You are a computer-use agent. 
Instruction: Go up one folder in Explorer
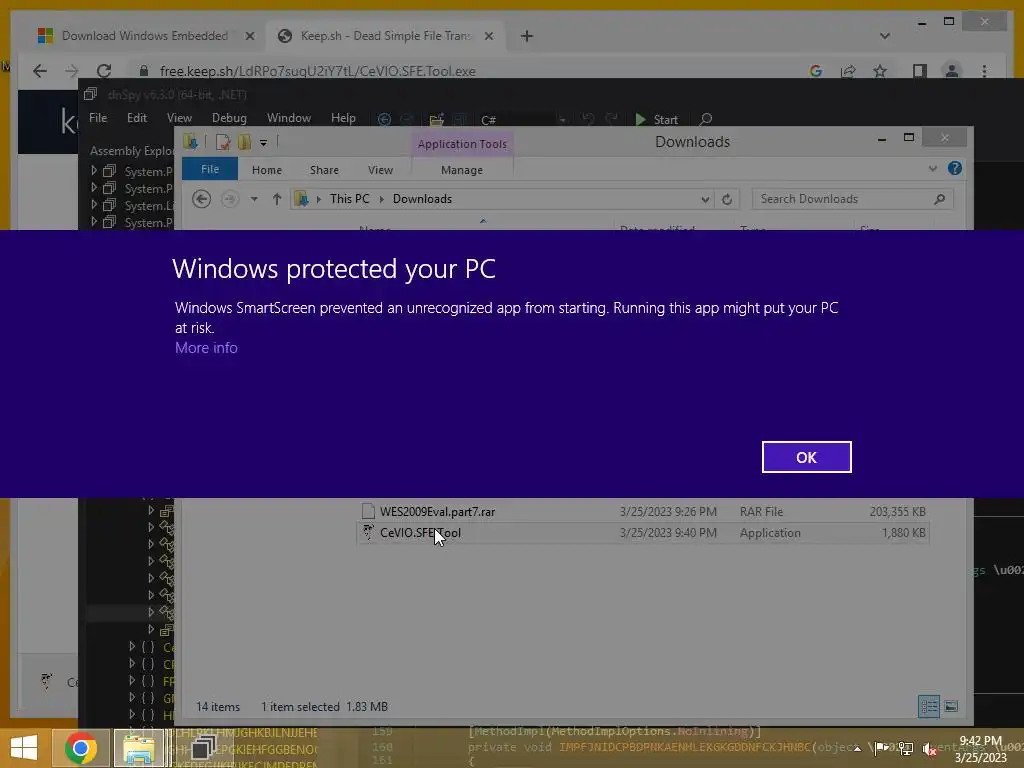pos(277,199)
